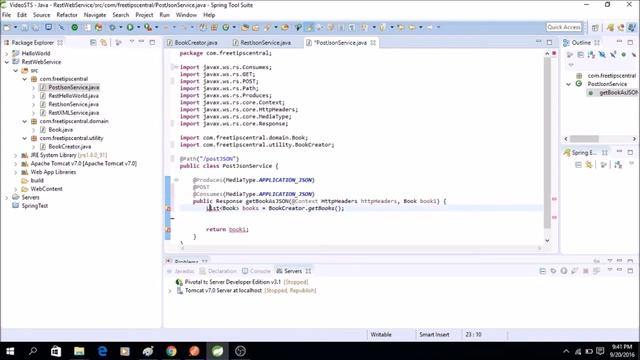Click the green Run button in toolbar

(x=130, y=27)
